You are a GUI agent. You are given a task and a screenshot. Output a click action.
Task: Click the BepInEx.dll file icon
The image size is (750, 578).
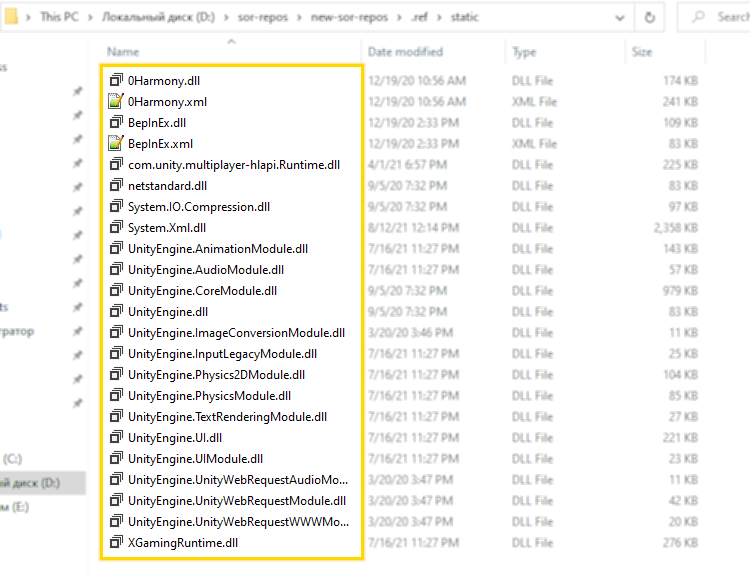coord(116,122)
